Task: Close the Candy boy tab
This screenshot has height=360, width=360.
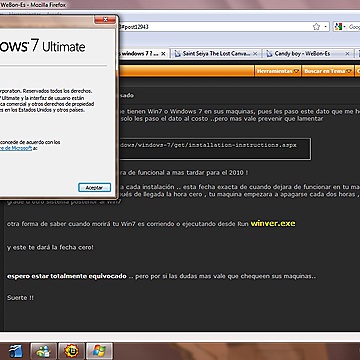Action: [347, 54]
